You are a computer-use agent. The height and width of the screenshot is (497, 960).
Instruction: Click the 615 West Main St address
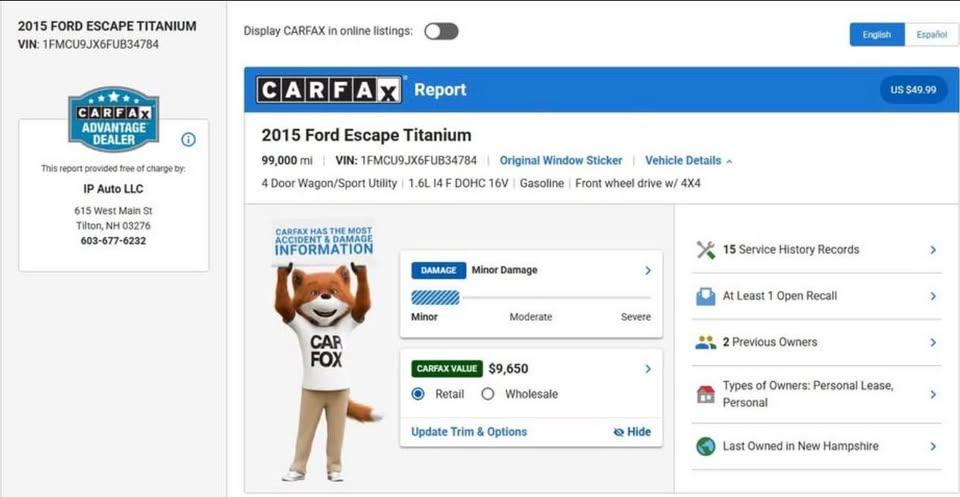click(x=113, y=211)
